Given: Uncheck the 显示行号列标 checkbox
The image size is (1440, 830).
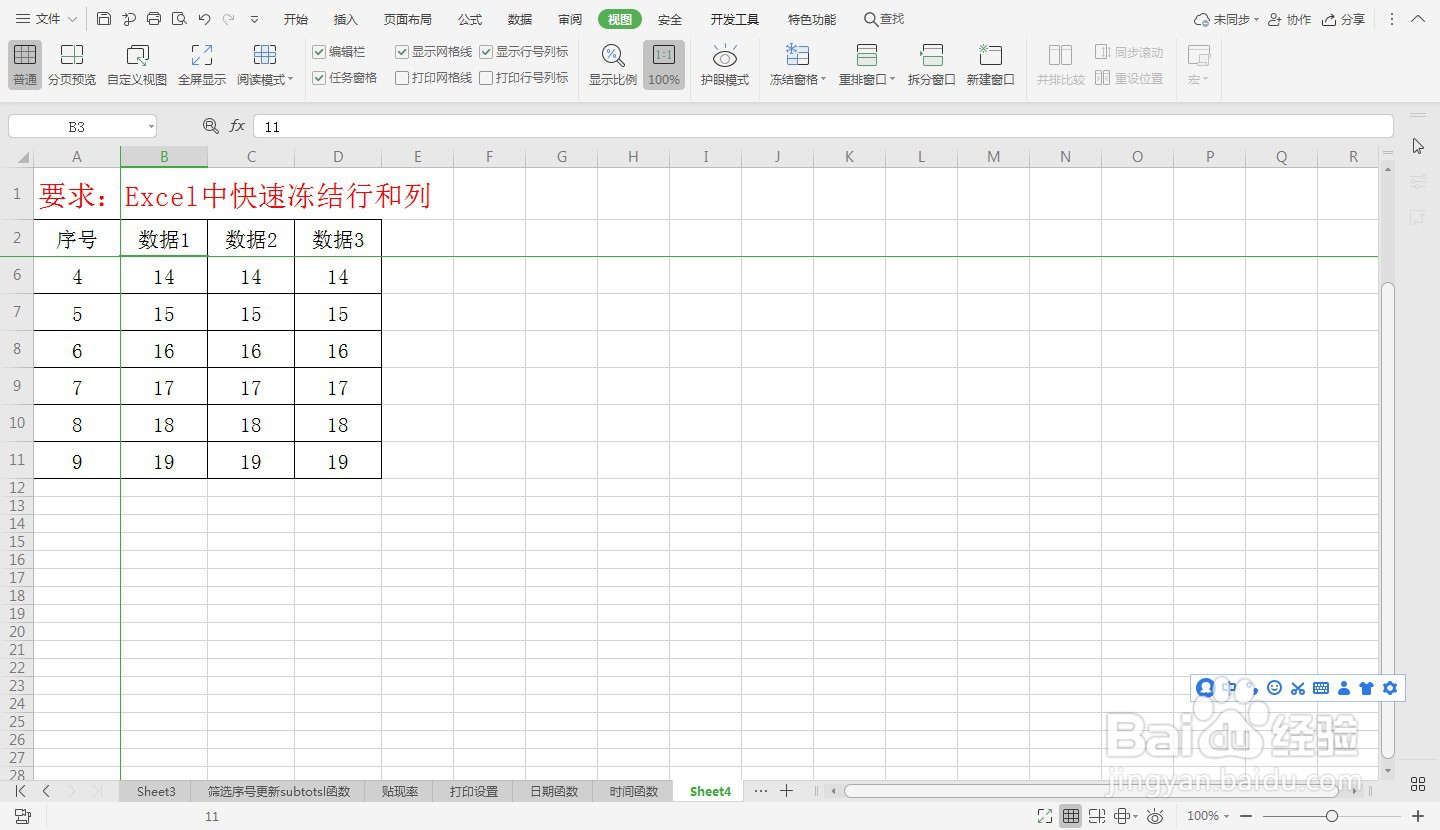Looking at the screenshot, I should click(486, 52).
